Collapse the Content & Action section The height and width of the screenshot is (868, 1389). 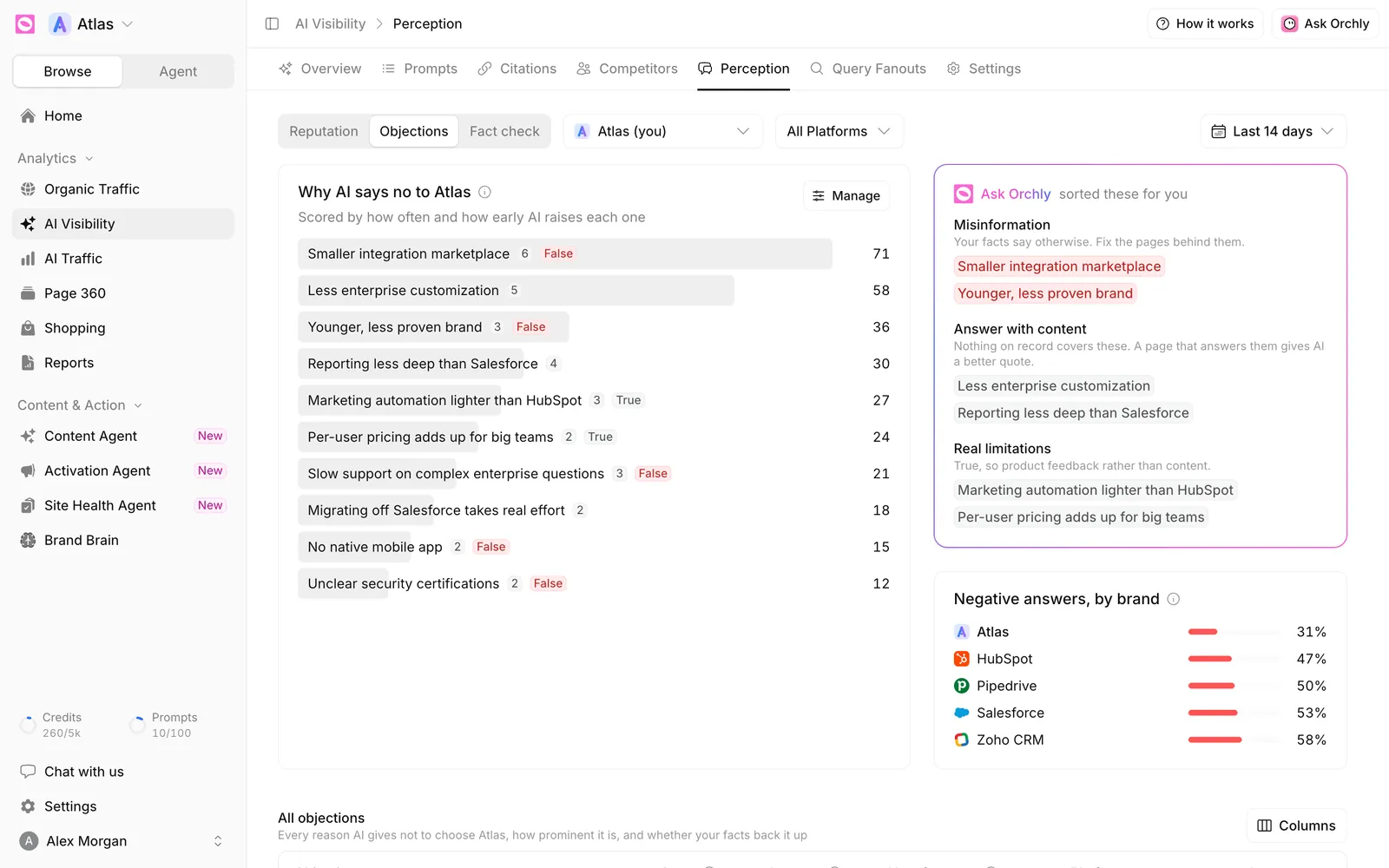pyautogui.click(x=80, y=405)
